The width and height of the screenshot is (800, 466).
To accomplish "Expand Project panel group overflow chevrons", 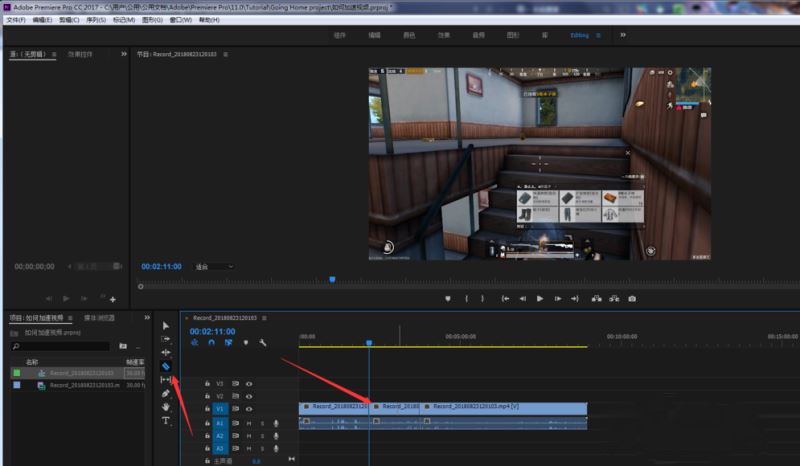I will coord(147,317).
